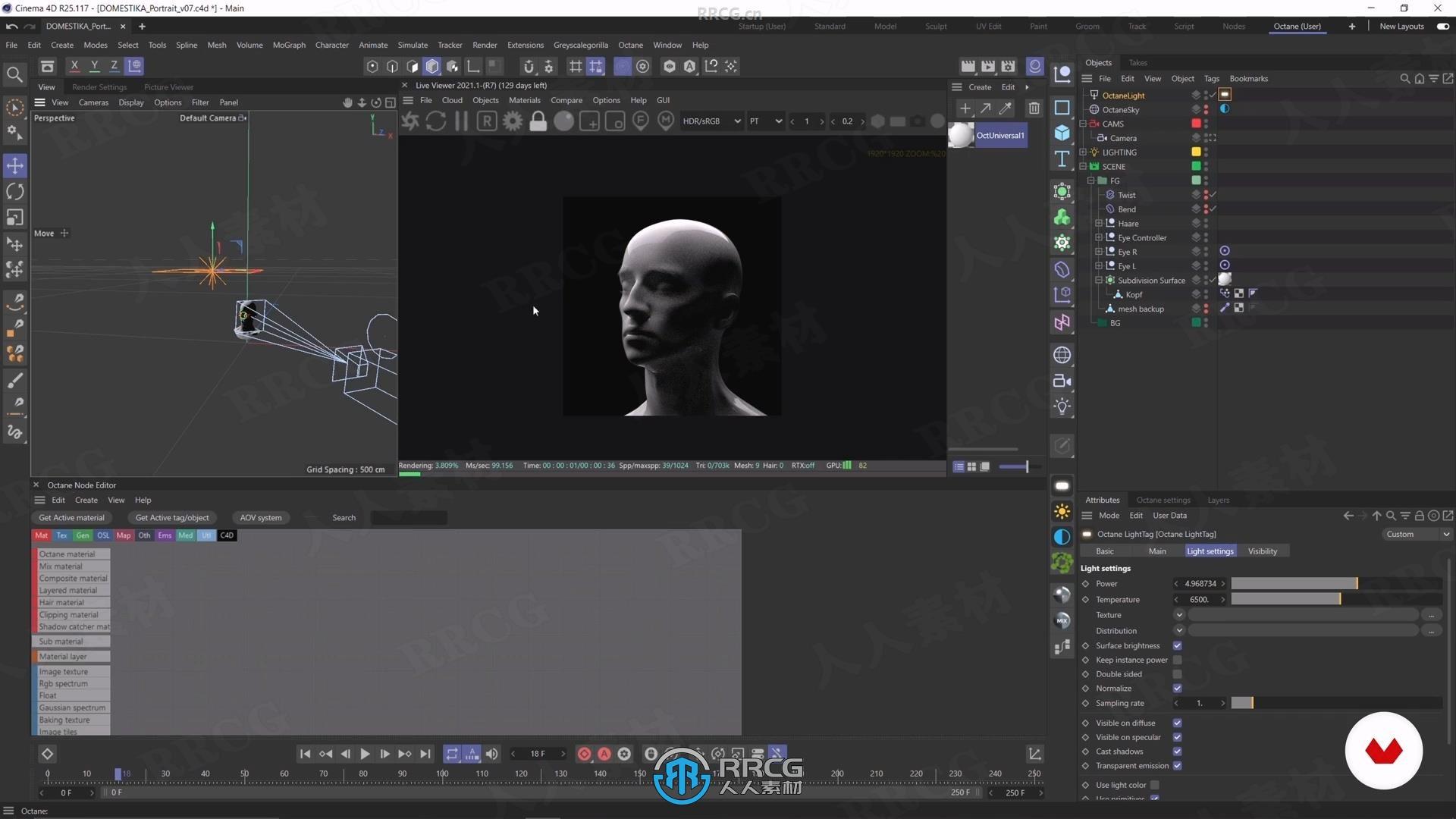The image size is (1456, 819).
Task: Click the Octane daylight sun icon
Action: coord(1062,512)
